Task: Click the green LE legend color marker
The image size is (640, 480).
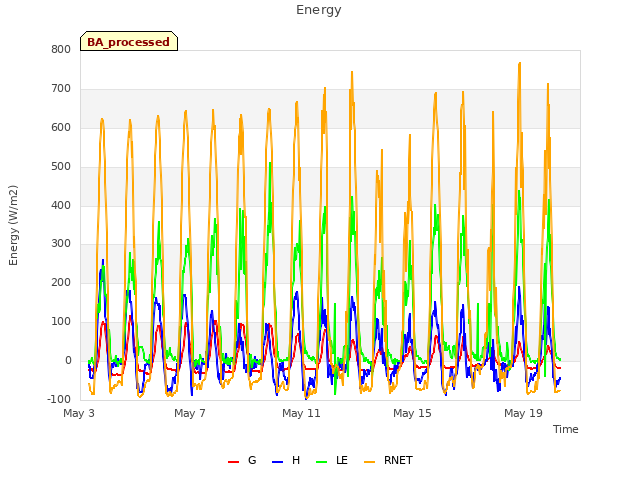Action: [x=322, y=462]
